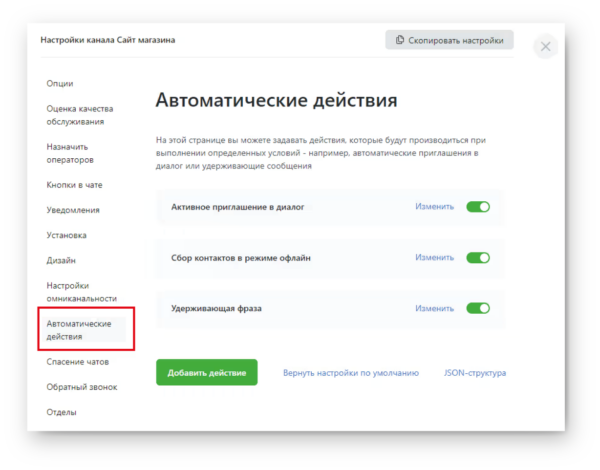Open the JSON-структура link
The image size is (600, 470).
(475, 373)
